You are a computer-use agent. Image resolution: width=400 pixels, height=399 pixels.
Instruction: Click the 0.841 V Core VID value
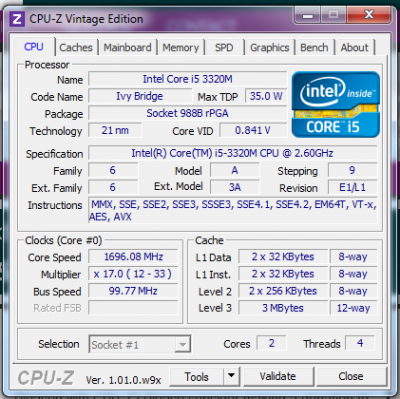pos(253,130)
